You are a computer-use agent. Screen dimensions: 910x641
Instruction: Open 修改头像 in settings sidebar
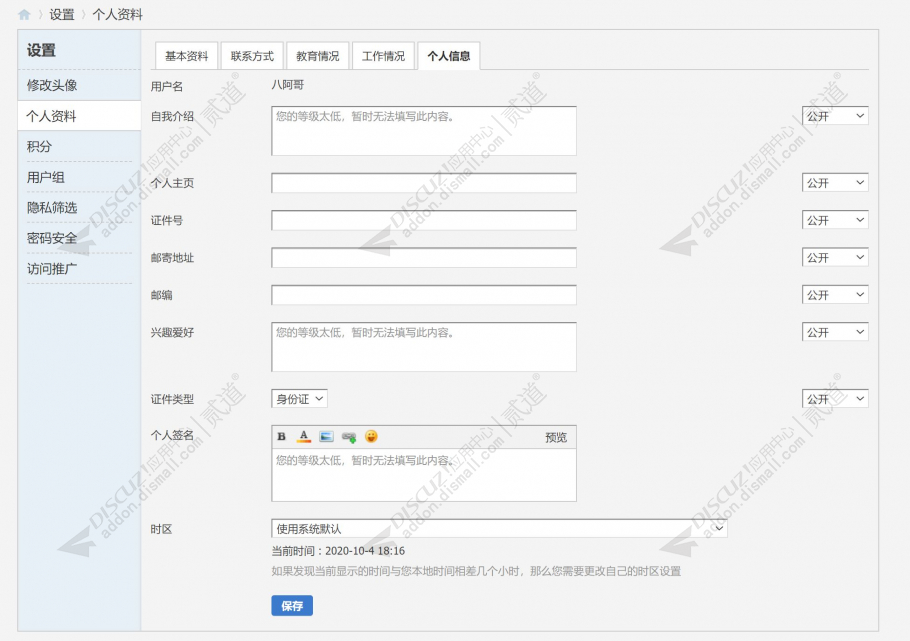coord(52,85)
